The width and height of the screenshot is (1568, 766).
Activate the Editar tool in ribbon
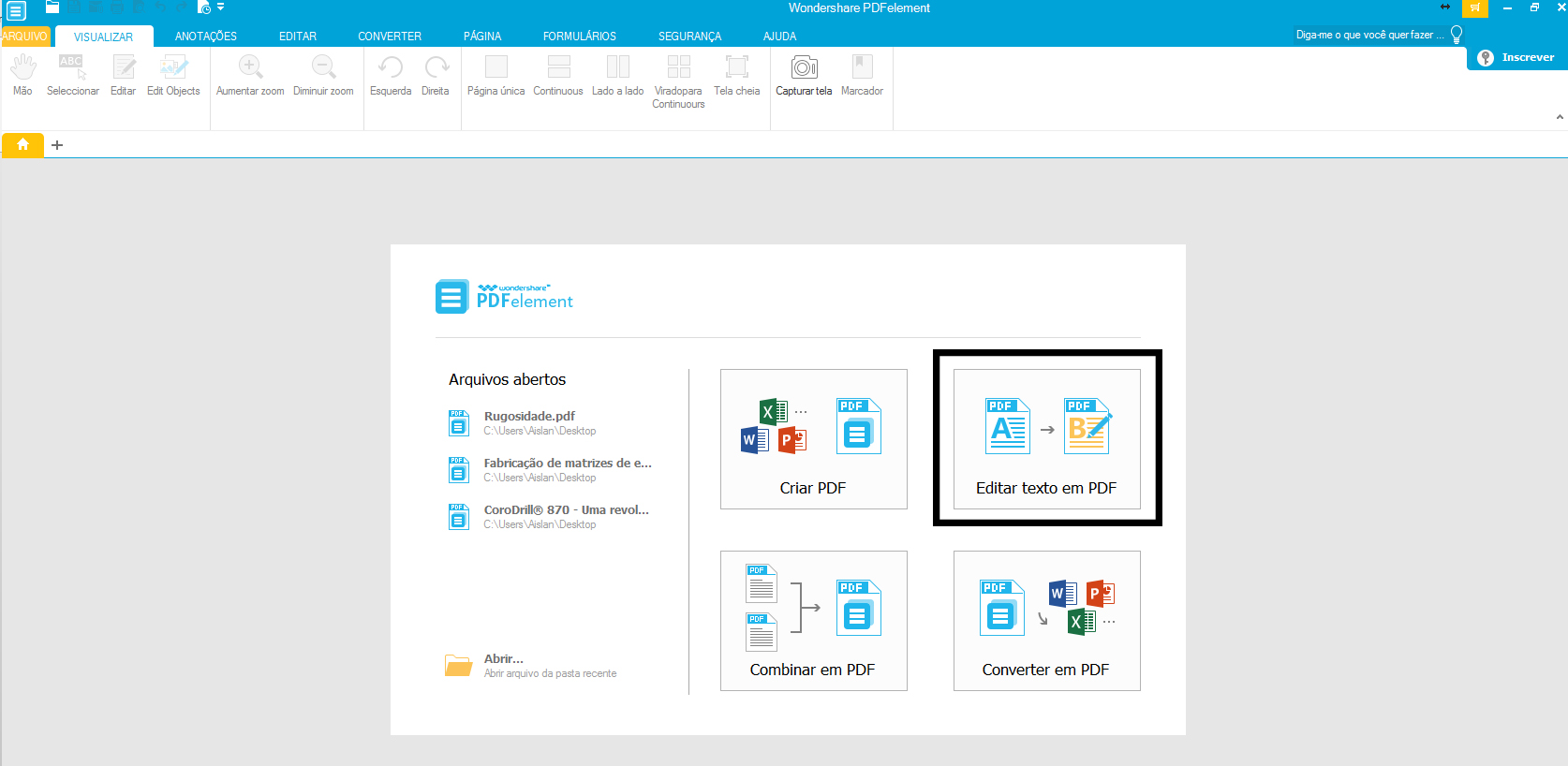(x=124, y=75)
